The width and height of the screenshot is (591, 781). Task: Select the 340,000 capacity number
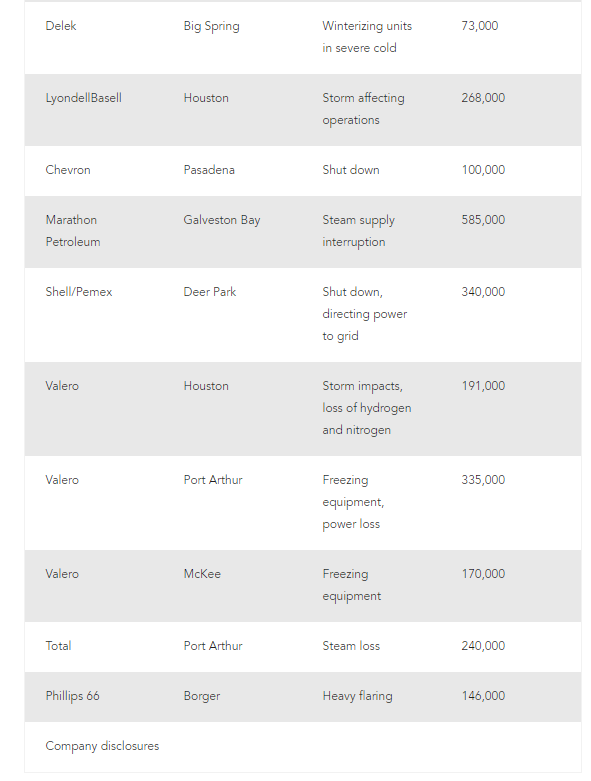click(x=482, y=292)
